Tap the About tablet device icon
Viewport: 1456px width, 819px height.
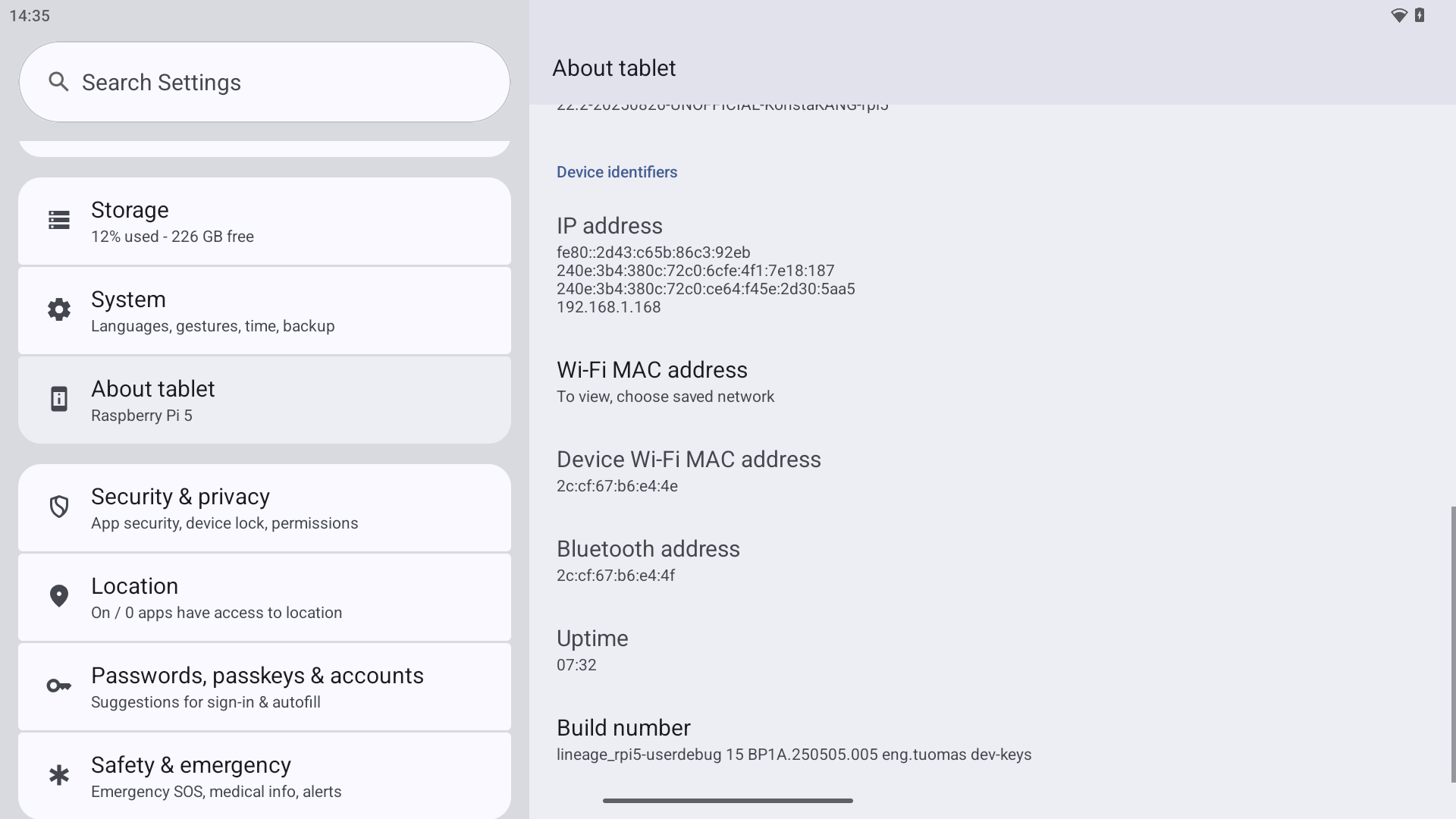pyautogui.click(x=58, y=399)
